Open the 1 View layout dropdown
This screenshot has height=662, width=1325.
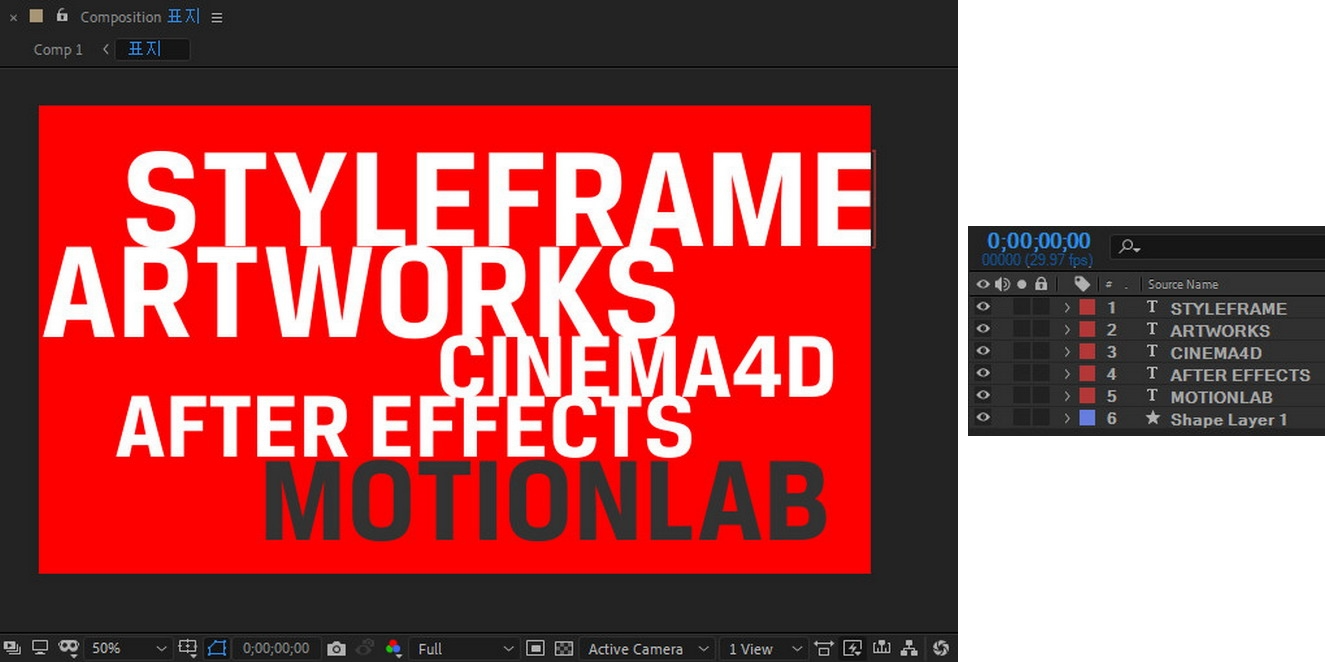coord(762,648)
